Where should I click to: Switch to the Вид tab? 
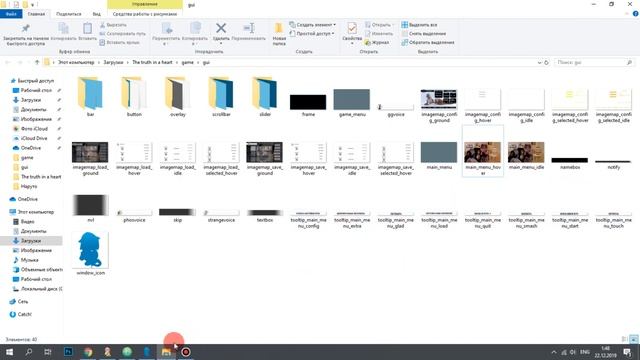click(x=96, y=14)
